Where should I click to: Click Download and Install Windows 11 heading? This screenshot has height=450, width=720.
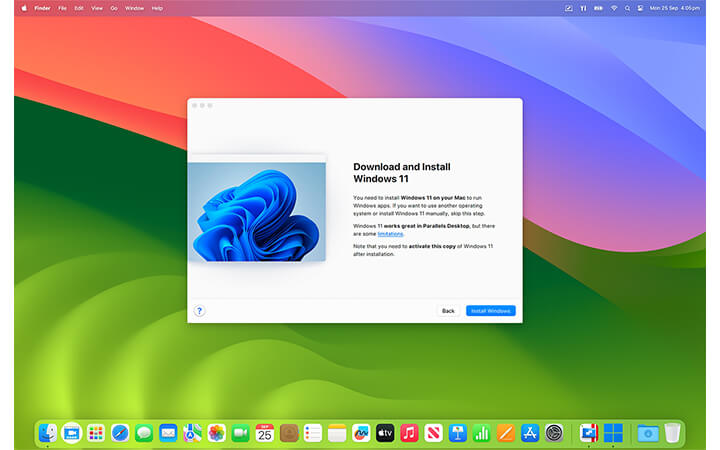[402, 173]
